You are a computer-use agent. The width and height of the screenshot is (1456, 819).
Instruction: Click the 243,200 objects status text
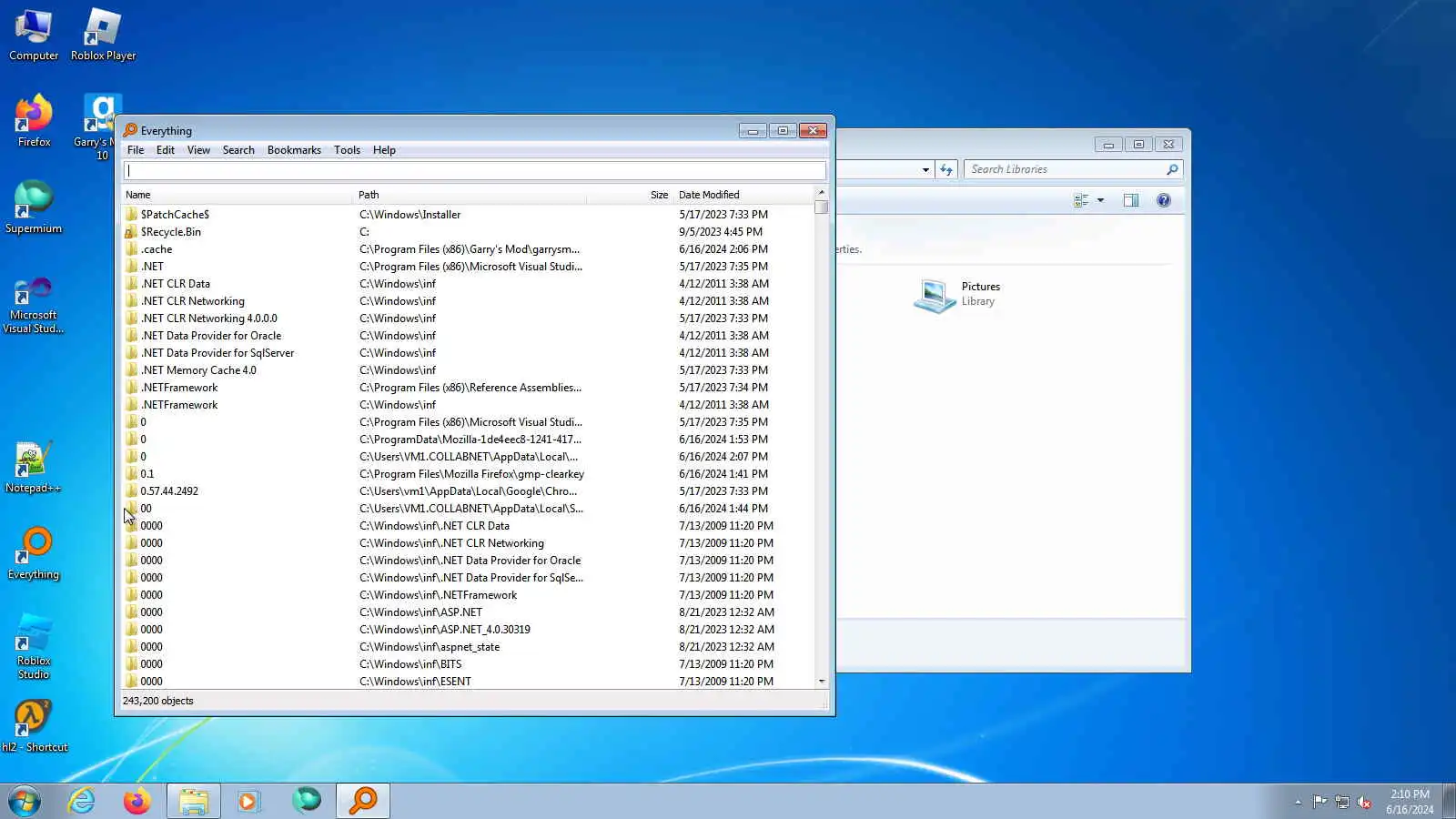(158, 701)
